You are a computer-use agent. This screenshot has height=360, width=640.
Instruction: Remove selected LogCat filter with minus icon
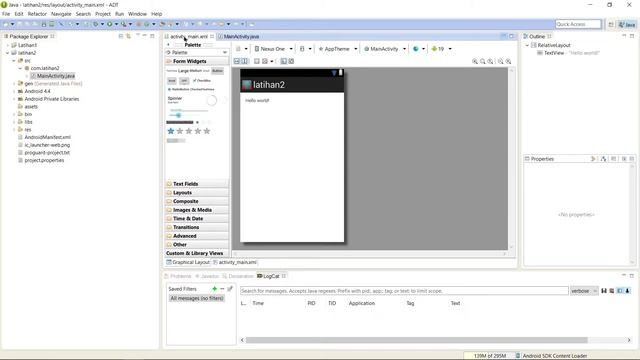point(222,289)
